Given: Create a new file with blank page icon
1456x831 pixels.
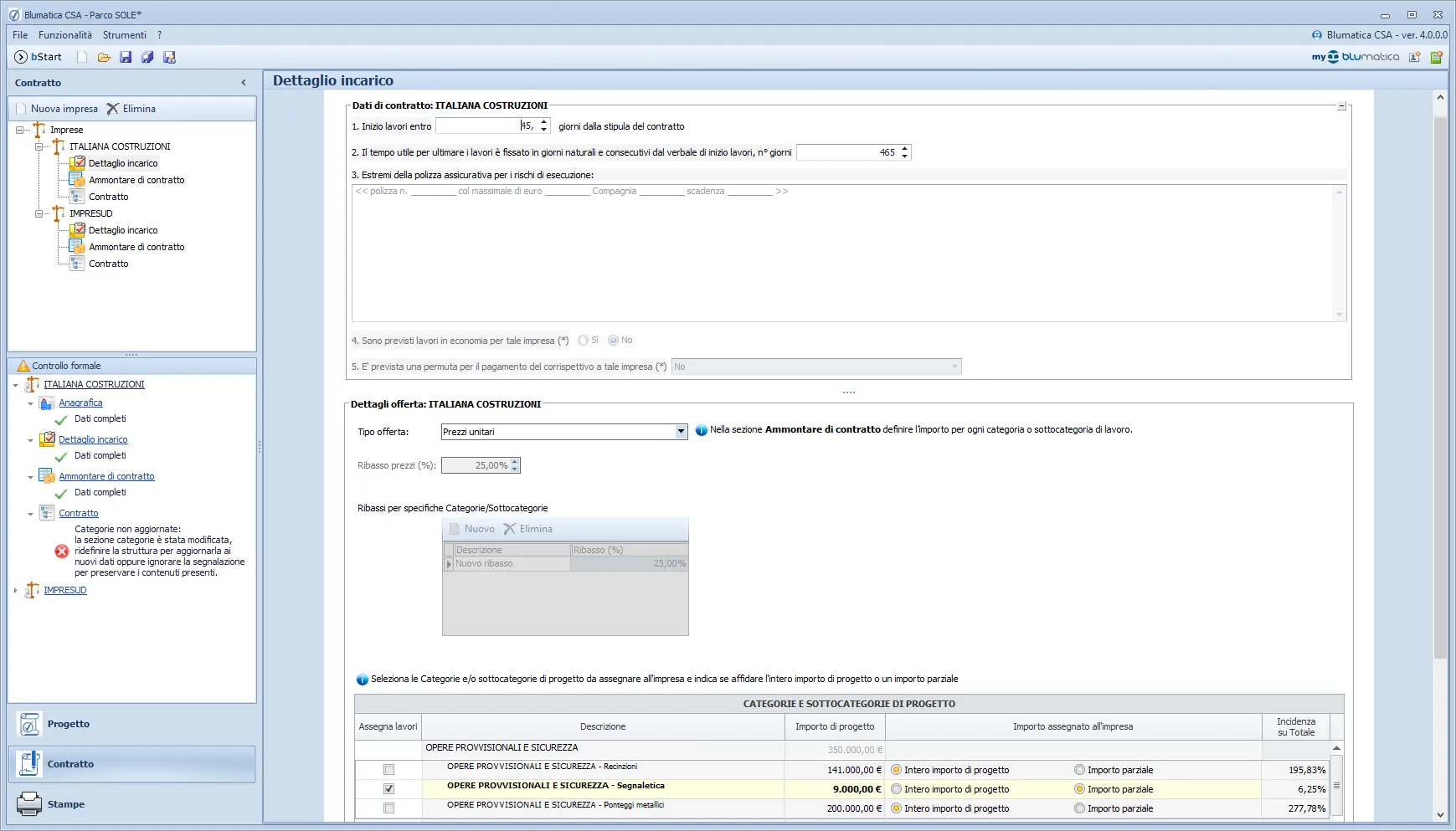Looking at the screenshot, I should [82, 57].
